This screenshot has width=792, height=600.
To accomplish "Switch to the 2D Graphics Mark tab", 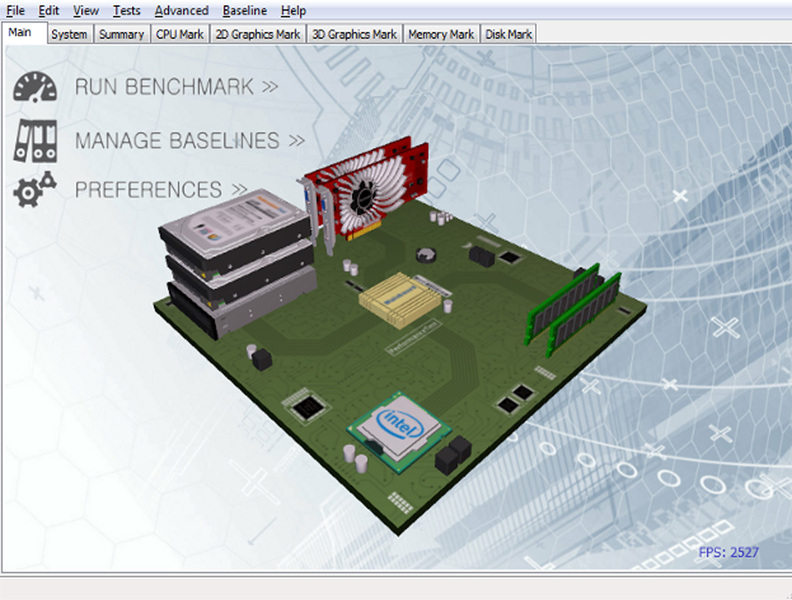I will pos(258,34).
